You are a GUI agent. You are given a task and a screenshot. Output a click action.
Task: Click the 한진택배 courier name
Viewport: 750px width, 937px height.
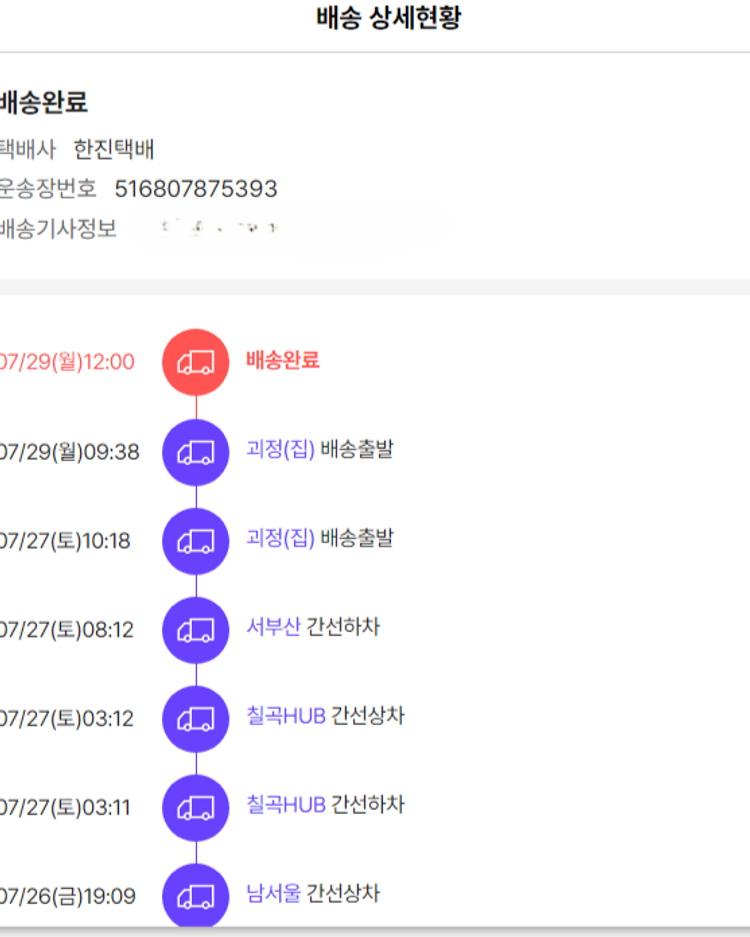(114, 150)
